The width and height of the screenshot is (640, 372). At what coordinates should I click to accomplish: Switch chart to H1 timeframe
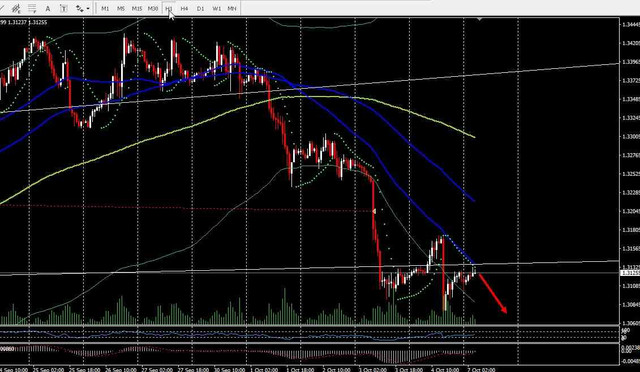[x=169, y=9]
